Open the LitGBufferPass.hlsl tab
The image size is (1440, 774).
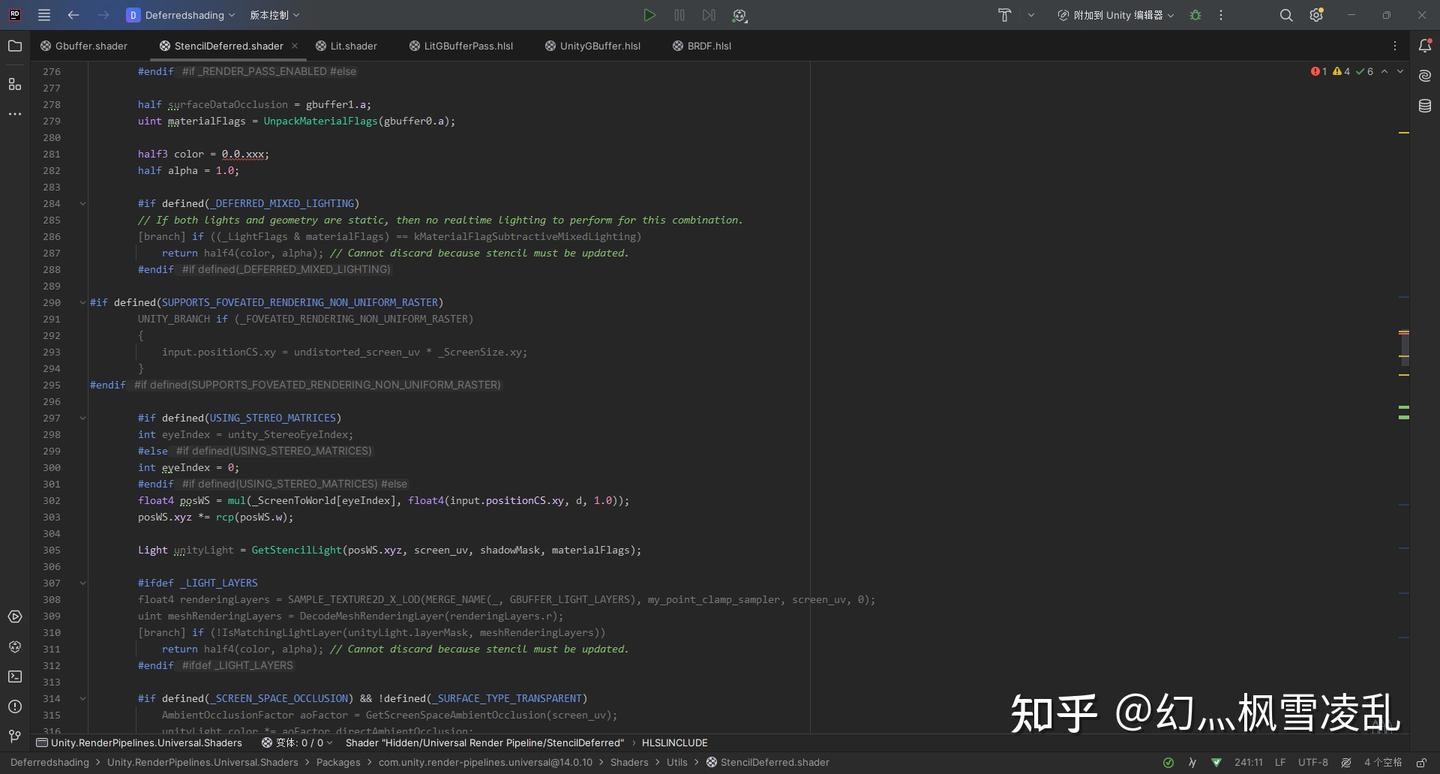(x=461, y=46)
